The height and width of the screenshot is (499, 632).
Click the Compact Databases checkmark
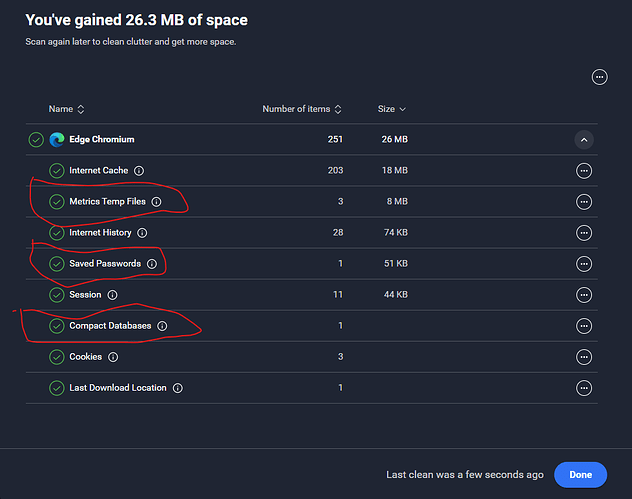click(57, 326)
